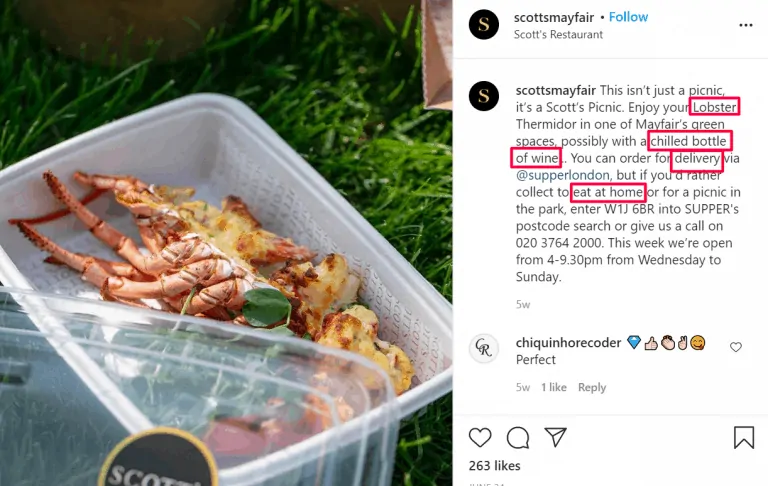
Task: View the 1 like on the comment
Action: [553, 387]
